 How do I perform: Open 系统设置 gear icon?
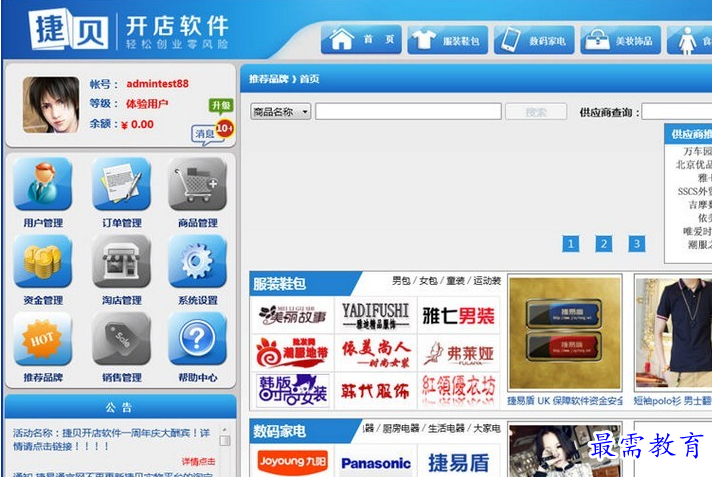tap(198, 261)
